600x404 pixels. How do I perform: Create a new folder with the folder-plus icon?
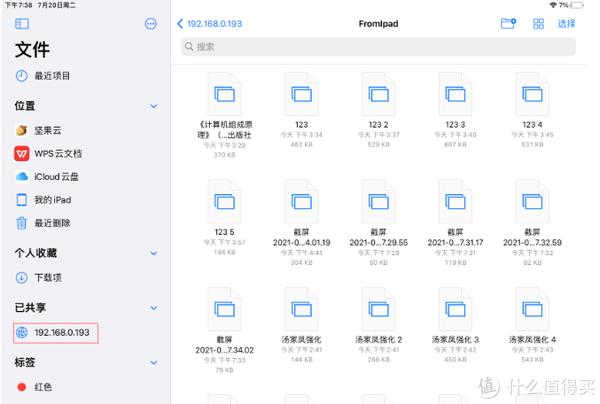coord(509,24)
